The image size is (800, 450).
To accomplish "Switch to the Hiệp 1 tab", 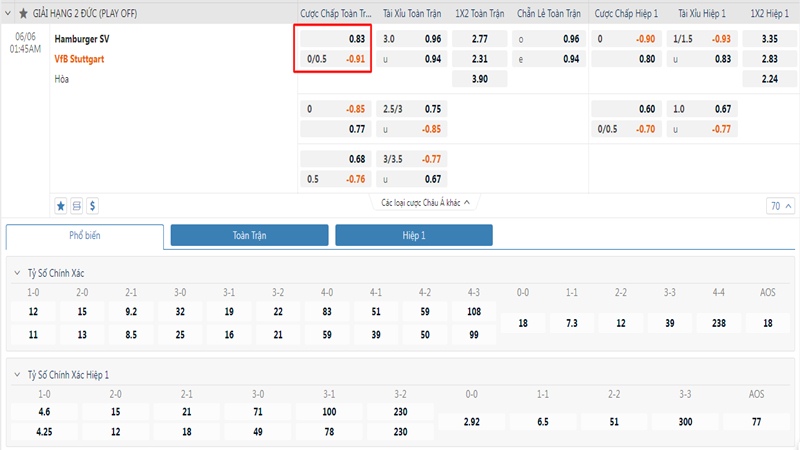I will point(414,235).
